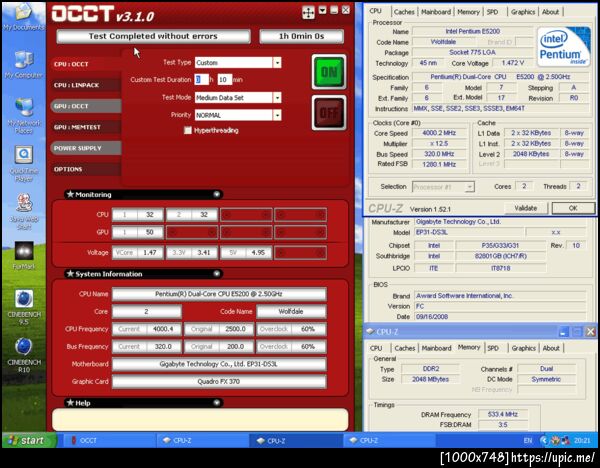The width and height of the screenshot is (600, 468).
Task: Select the CPU : LINPACK tab
Action: point(86,85)
